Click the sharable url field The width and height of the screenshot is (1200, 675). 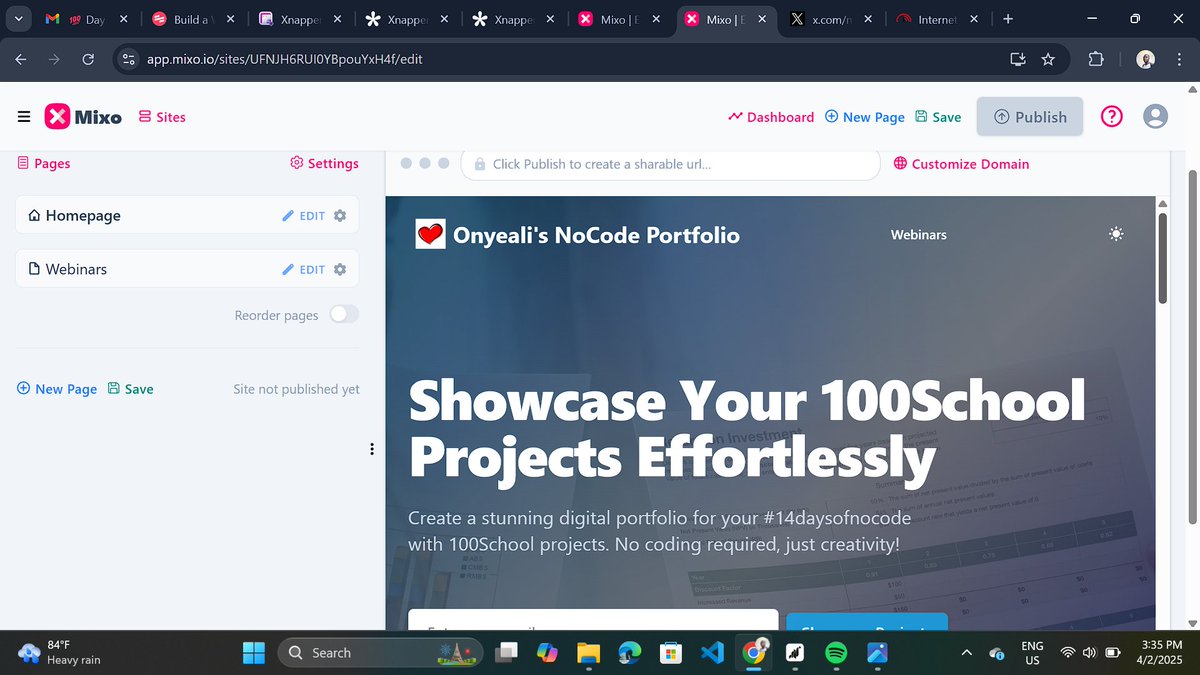point(670,164)
